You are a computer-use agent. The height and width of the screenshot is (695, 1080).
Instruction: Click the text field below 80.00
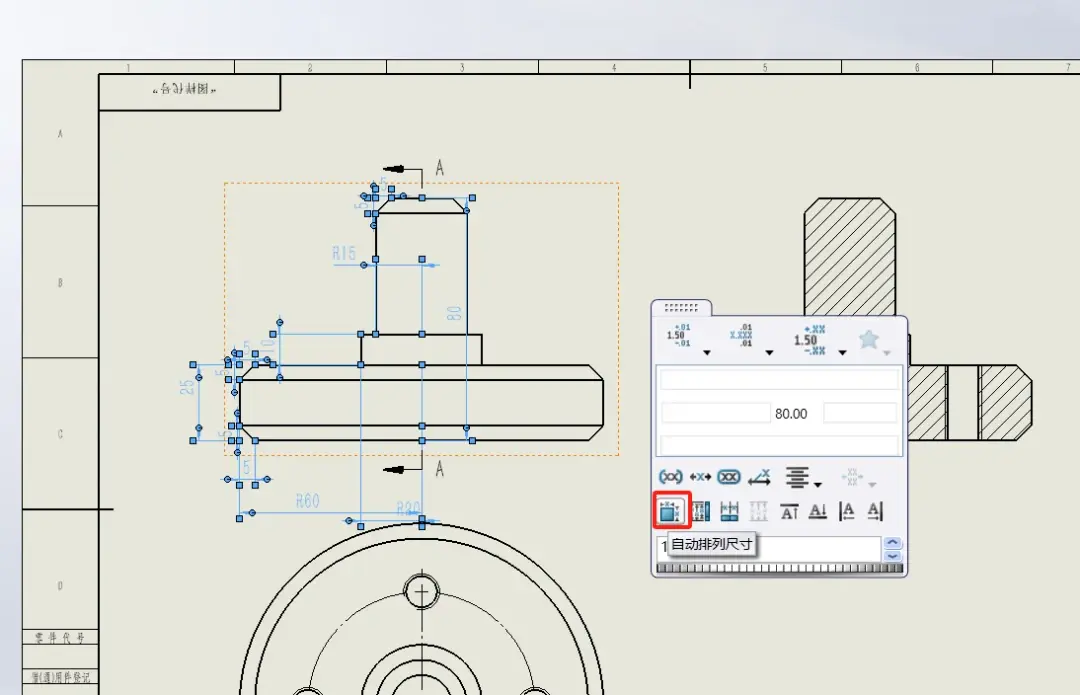coord(779,445)
